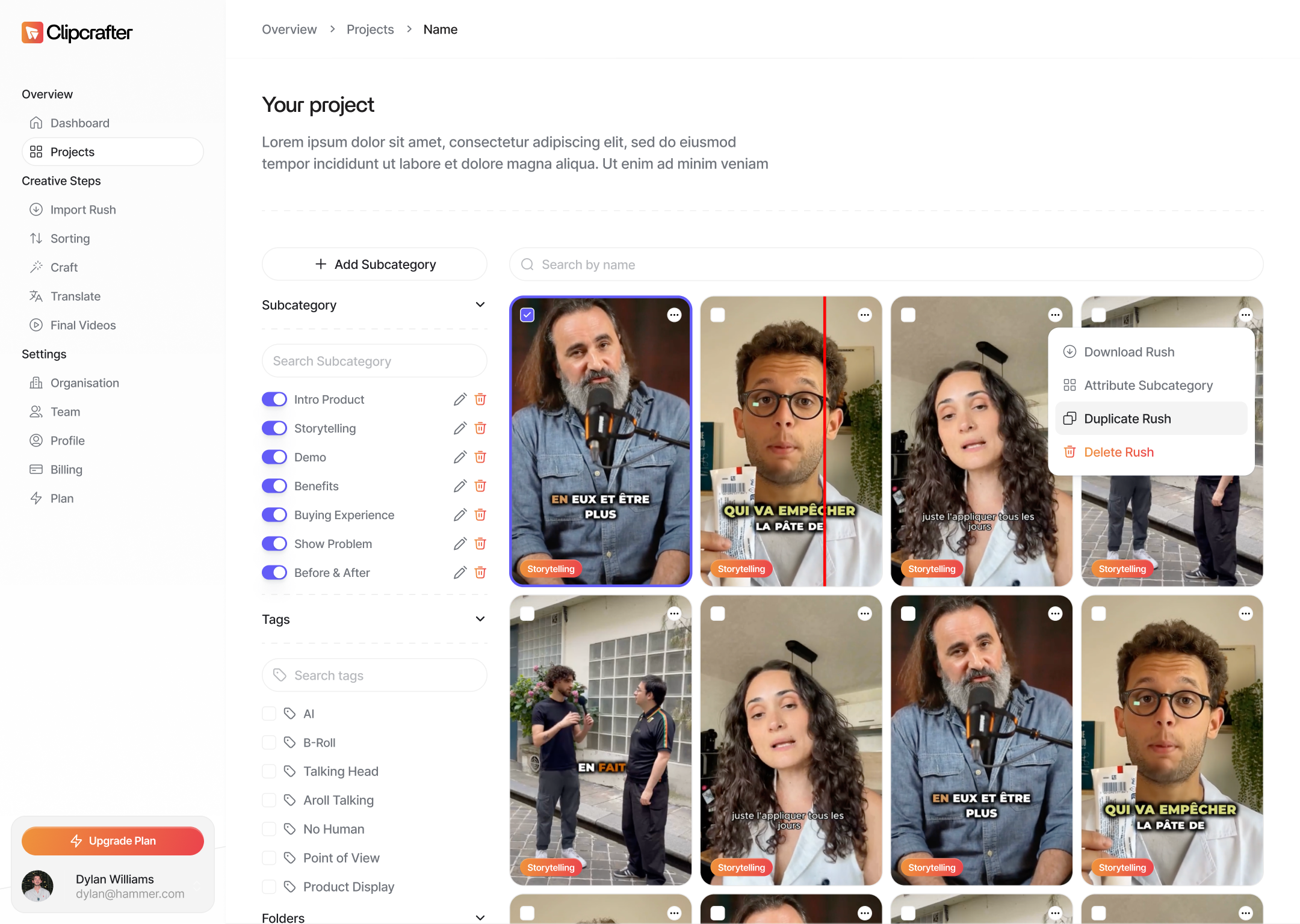
Task: Click the Import Rush download icon in sidebar
Action: pyautogui.click(x=36, y=209)
